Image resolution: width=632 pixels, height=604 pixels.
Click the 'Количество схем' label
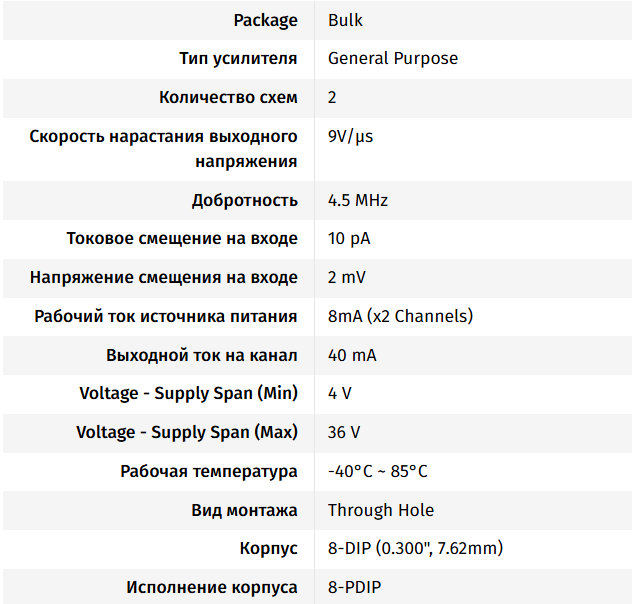pos(228,97)
